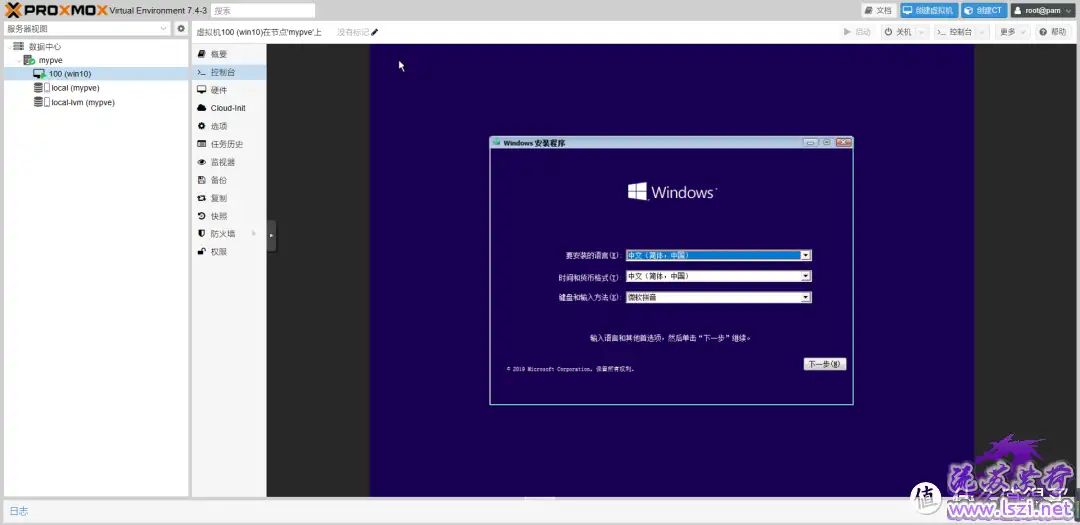Open the 复制 replication tab

point(229,198)
